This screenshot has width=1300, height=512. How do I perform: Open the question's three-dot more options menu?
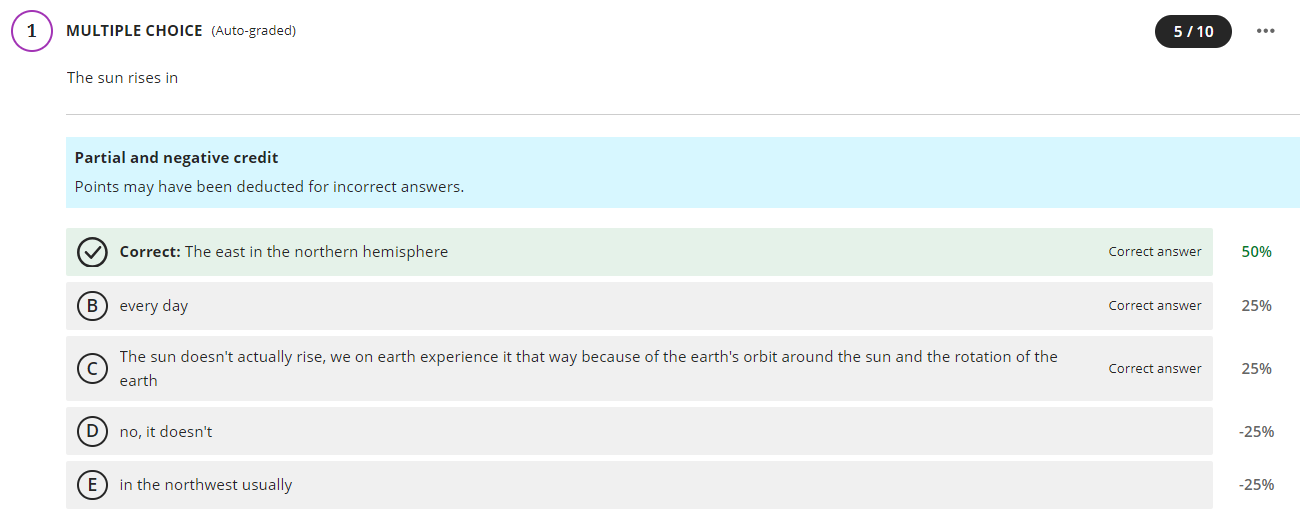(x=1265, y=31)
